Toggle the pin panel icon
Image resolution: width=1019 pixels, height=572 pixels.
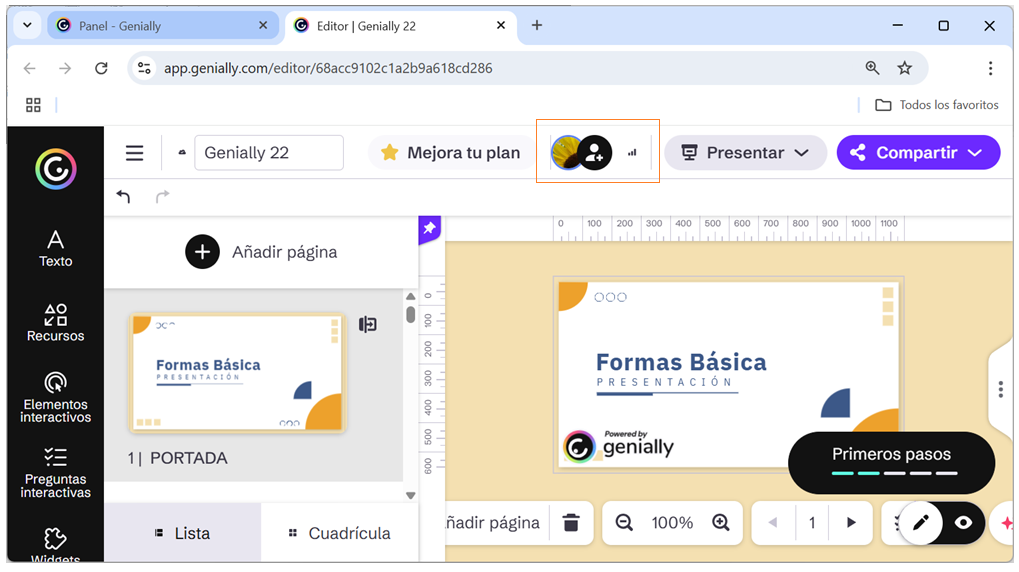[429, 229]
